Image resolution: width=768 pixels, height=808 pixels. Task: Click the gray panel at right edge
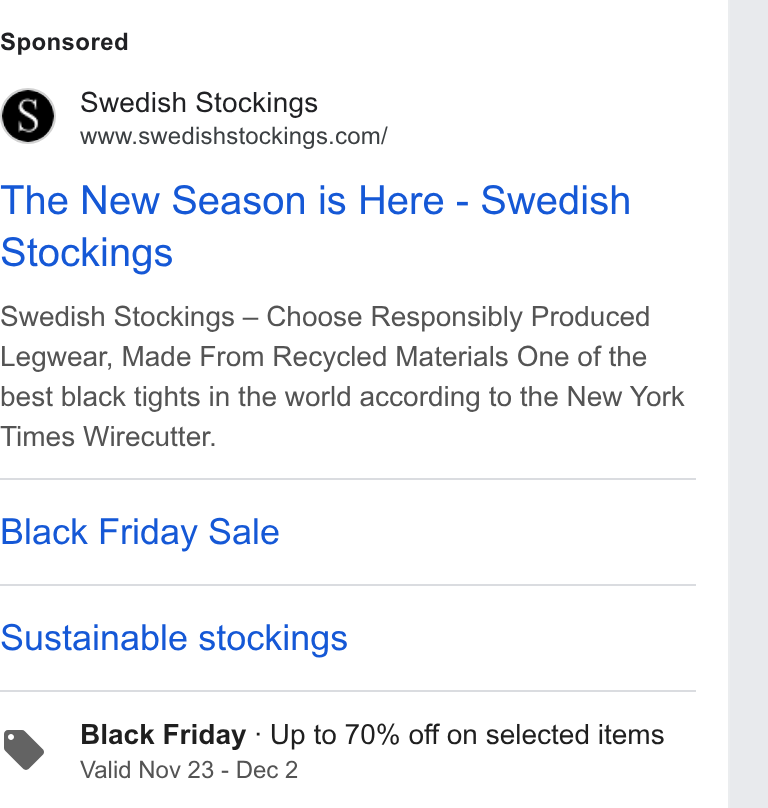pyautogui.click(x=748, y=404)
